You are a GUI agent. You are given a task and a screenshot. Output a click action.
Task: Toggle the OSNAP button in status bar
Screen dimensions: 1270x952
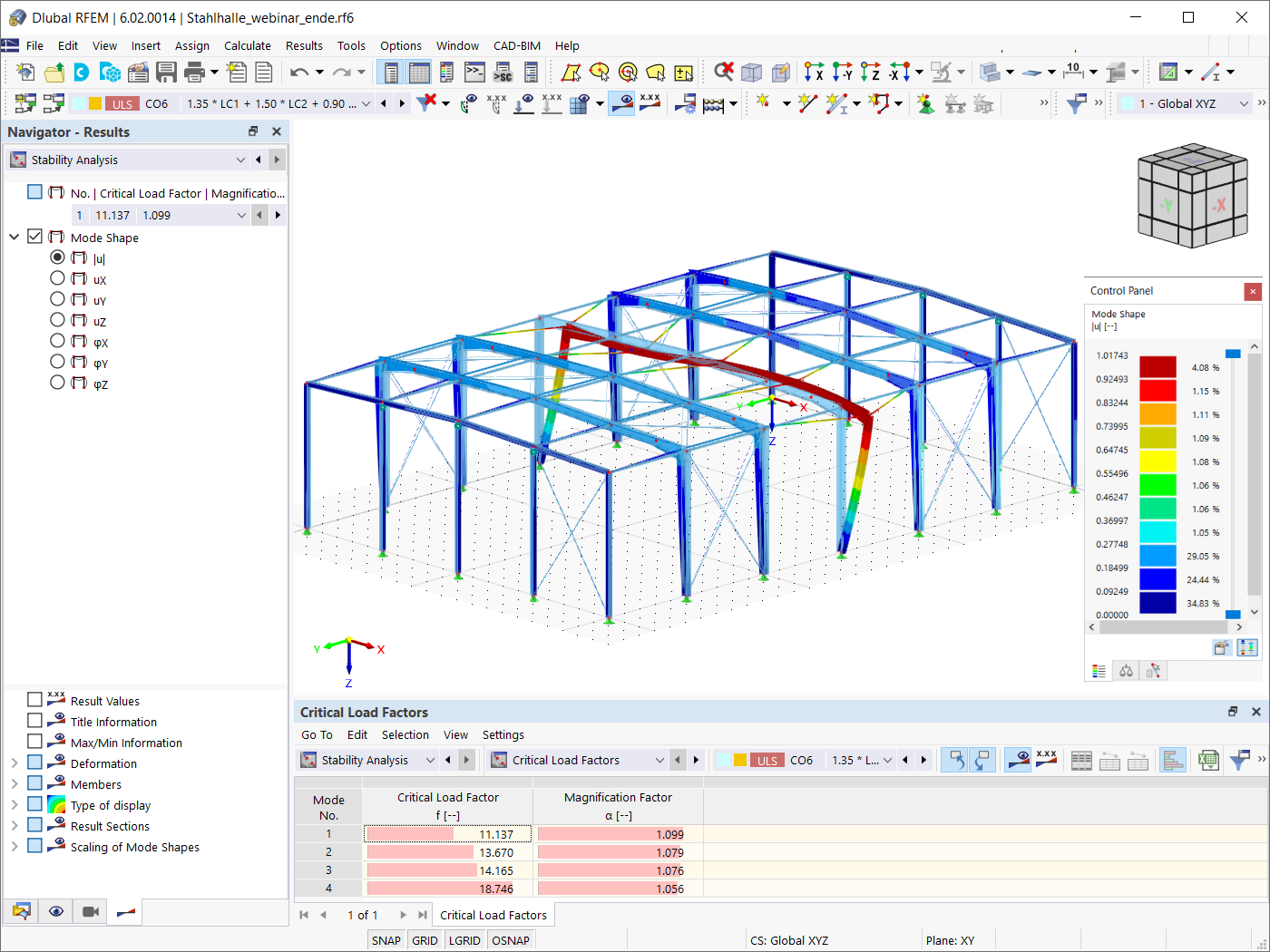(x=511, y=940)
